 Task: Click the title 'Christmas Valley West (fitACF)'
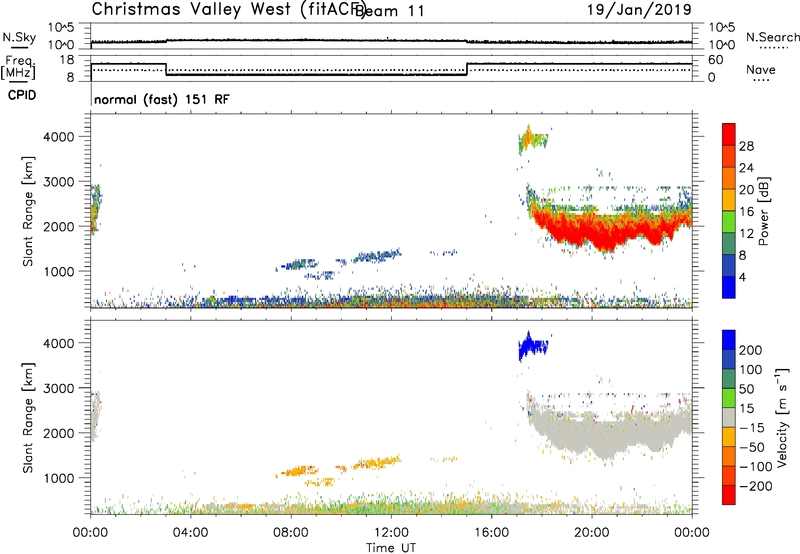(x=228, y=9)
